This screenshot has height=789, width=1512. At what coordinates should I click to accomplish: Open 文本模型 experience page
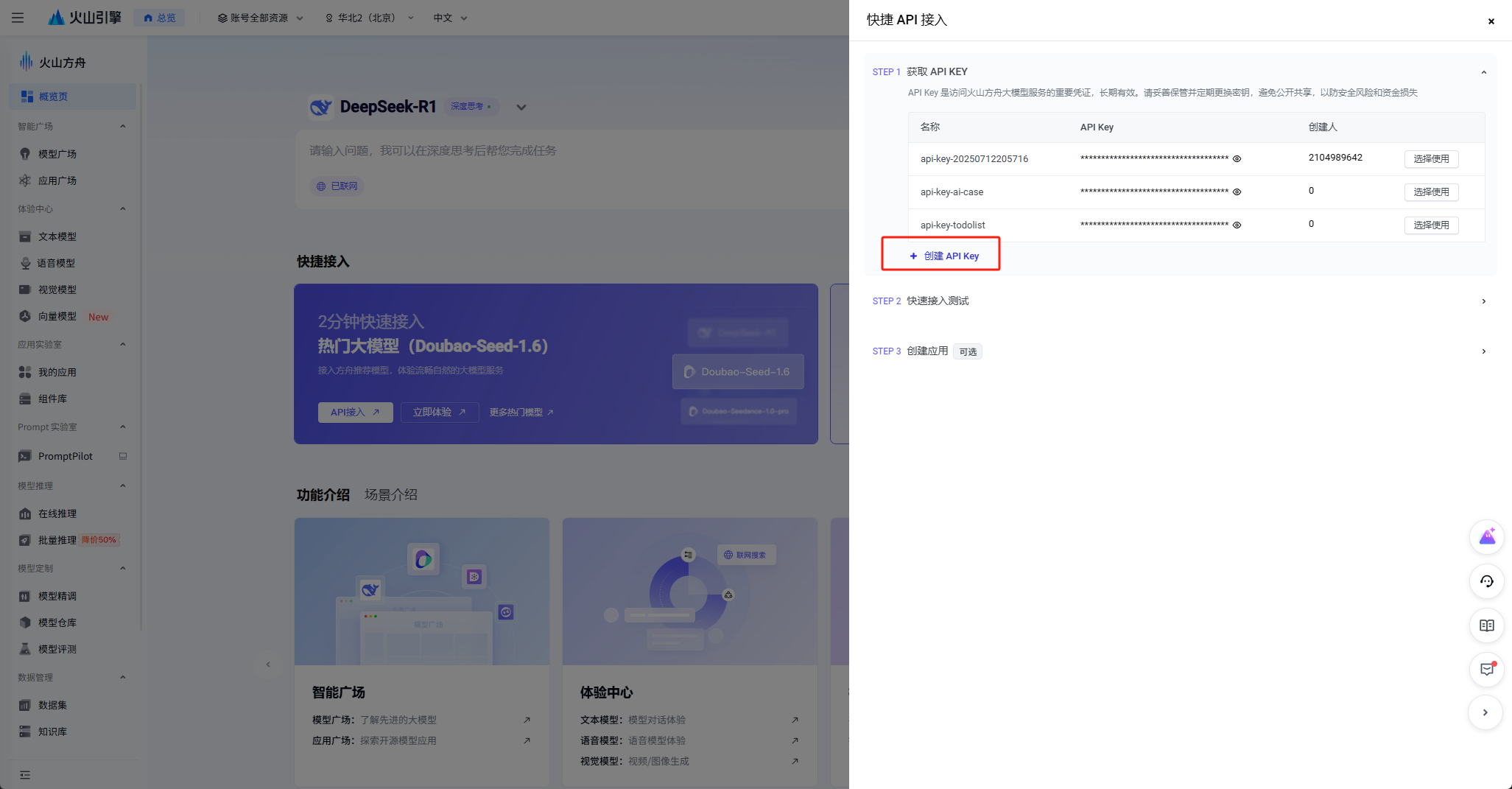click(57, 236)
